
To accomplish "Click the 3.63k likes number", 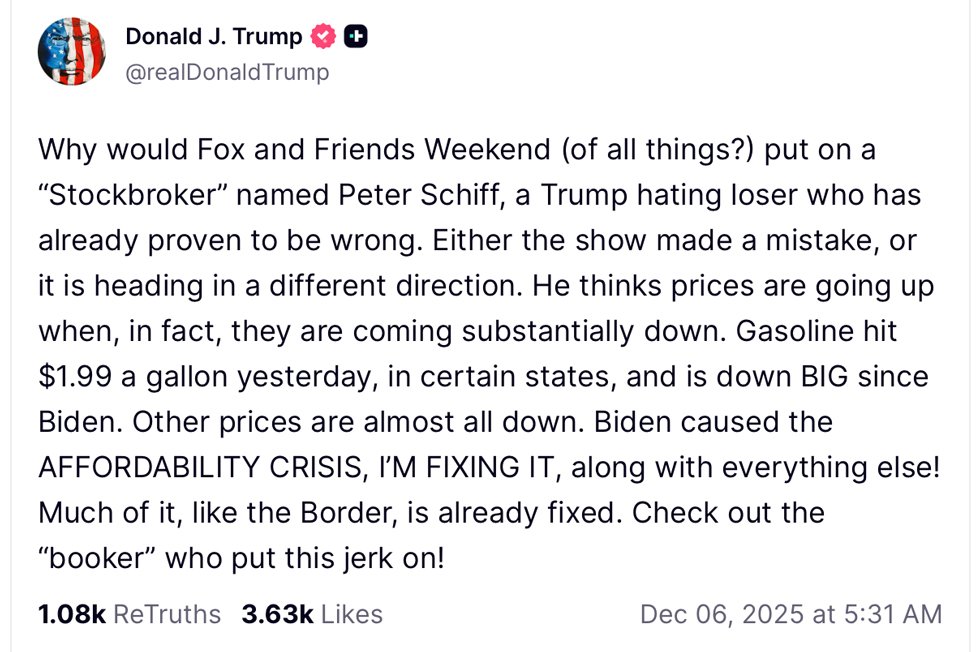I will click(273, 613).
